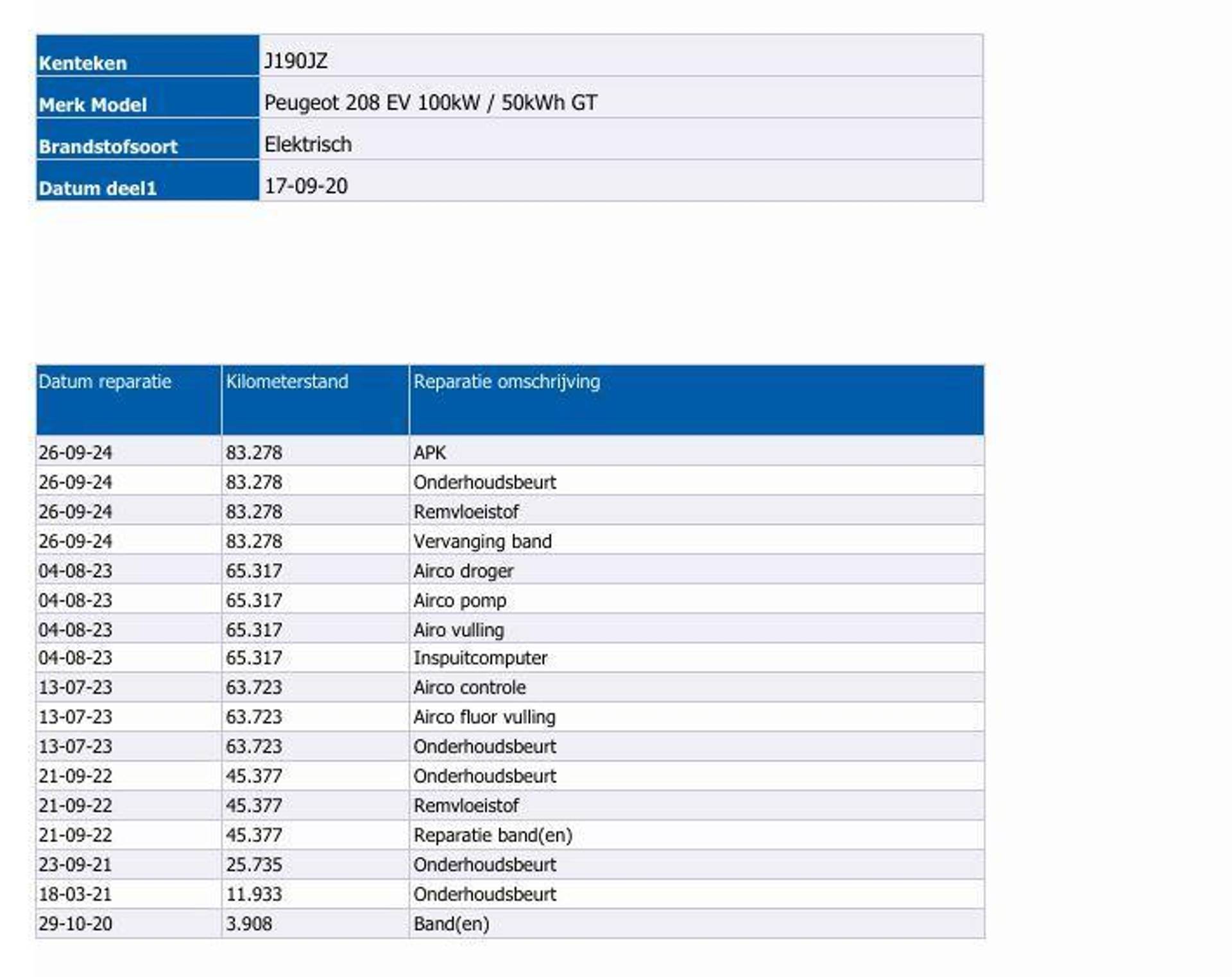The height and width of the screenshot is (977, 1232).
Task: Click the Brandstofsoort header cell
Action: point(108,146)
